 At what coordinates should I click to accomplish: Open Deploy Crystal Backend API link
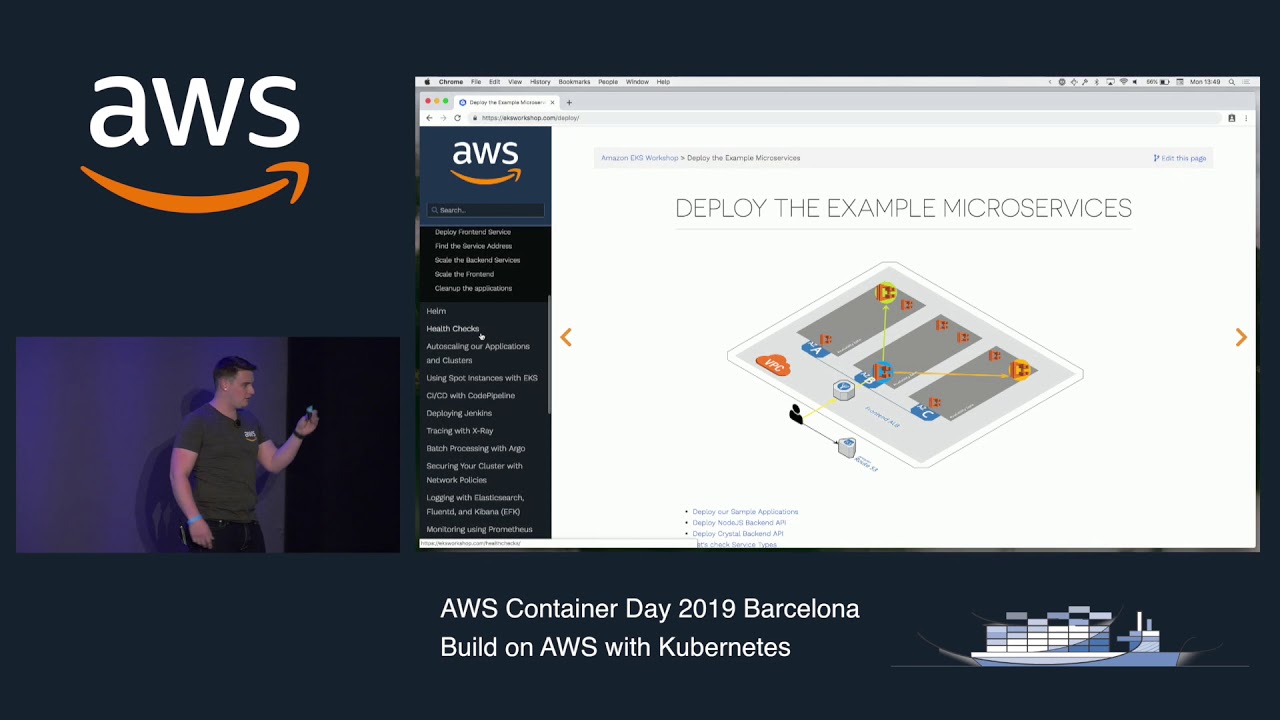coord(738,534)
